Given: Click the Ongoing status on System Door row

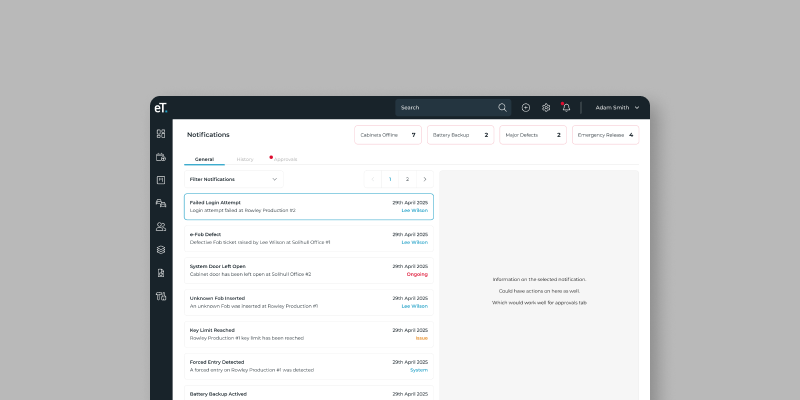Looking at the screenshot, I should [x=417, y=274].
